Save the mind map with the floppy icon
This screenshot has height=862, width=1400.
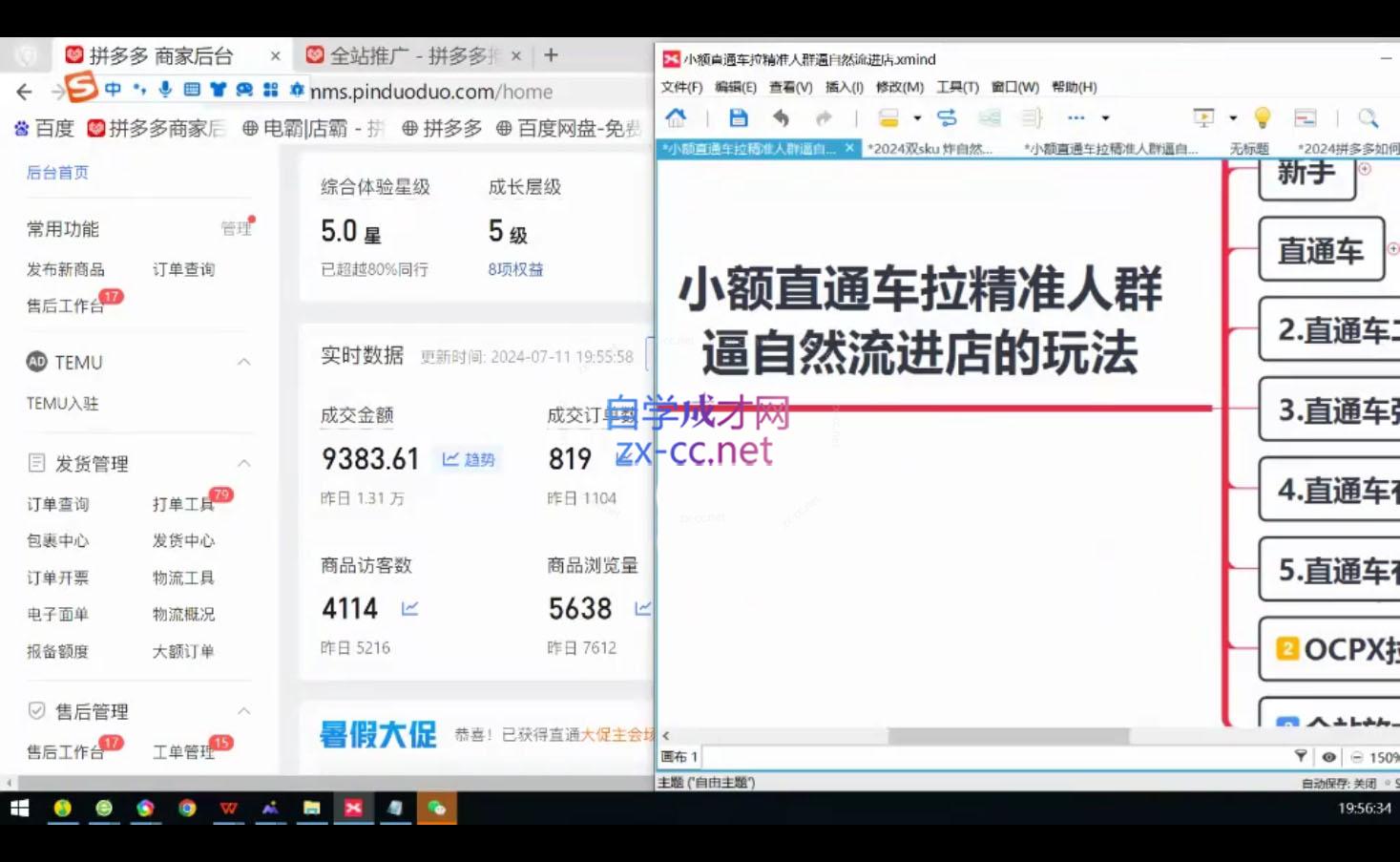coord(738,117)
